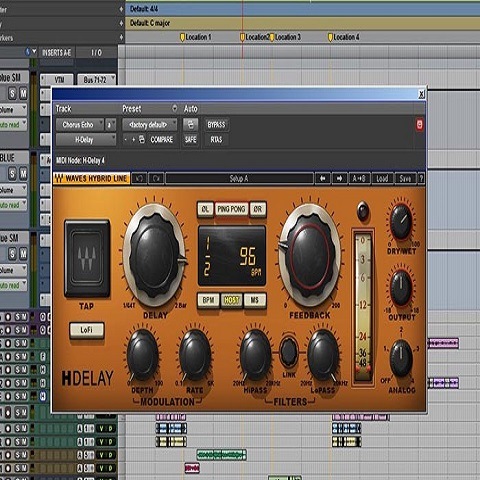Click the SAFE automation button
The image size is (480, 480).
pos(190,139)
